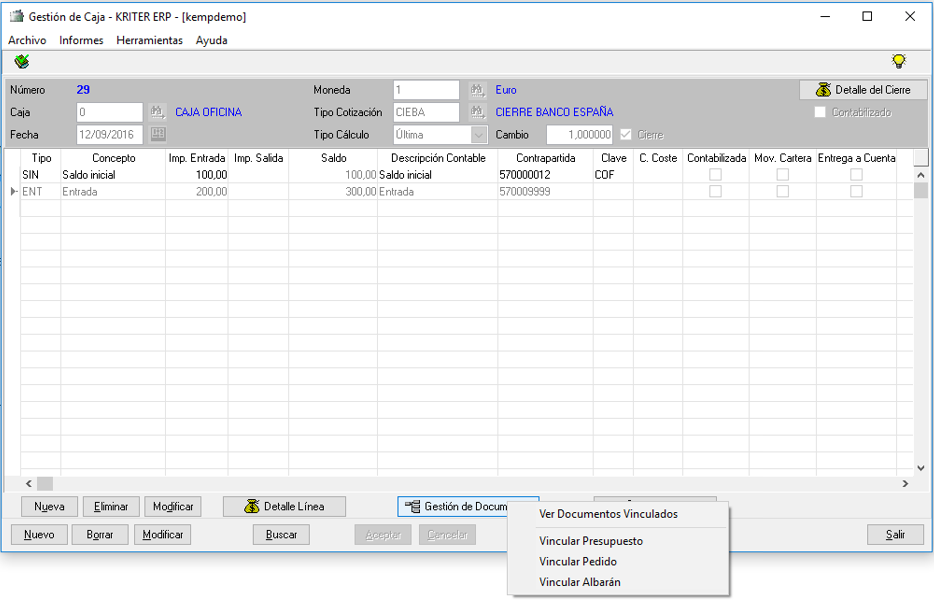Click the Modificar record button beside Borrar
This screenshot has width=934, height=605.
coord(163,535)
